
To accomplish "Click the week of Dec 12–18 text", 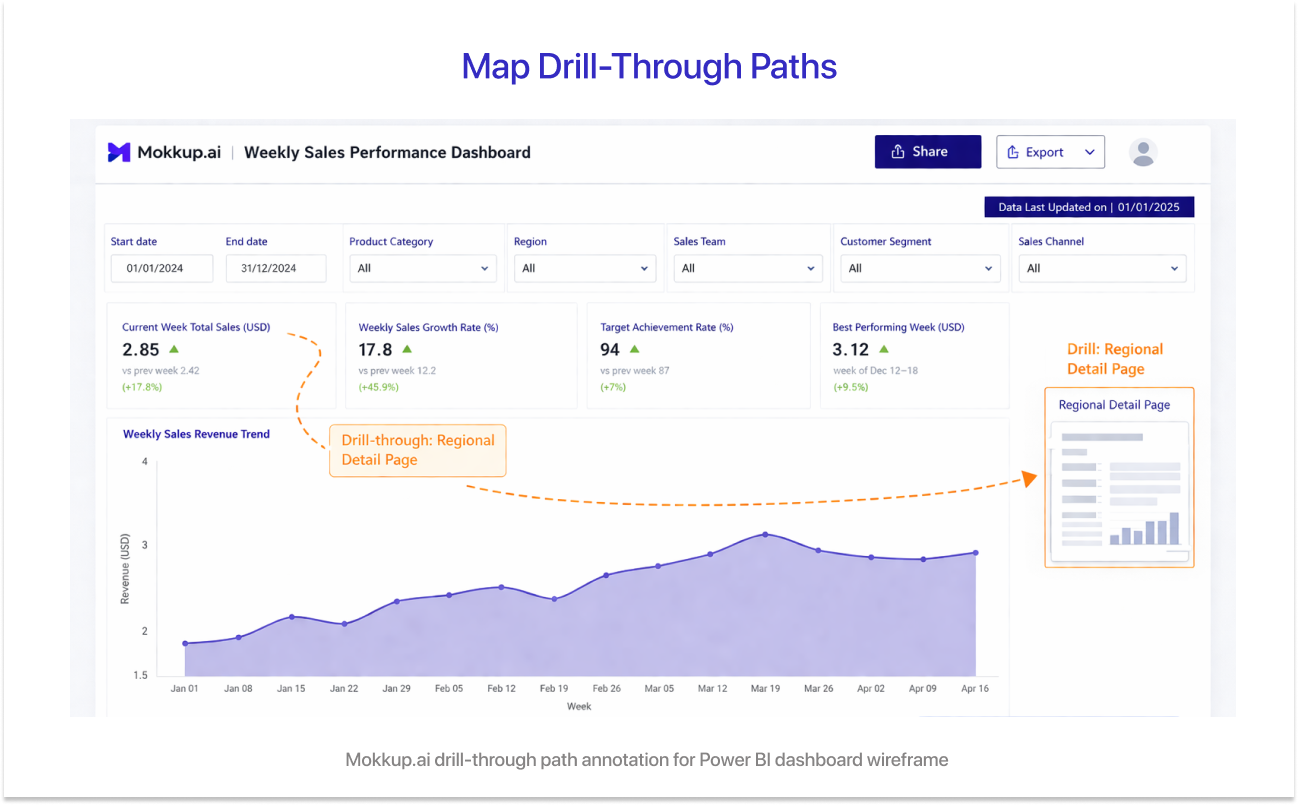I will click(x=875, y=370).
